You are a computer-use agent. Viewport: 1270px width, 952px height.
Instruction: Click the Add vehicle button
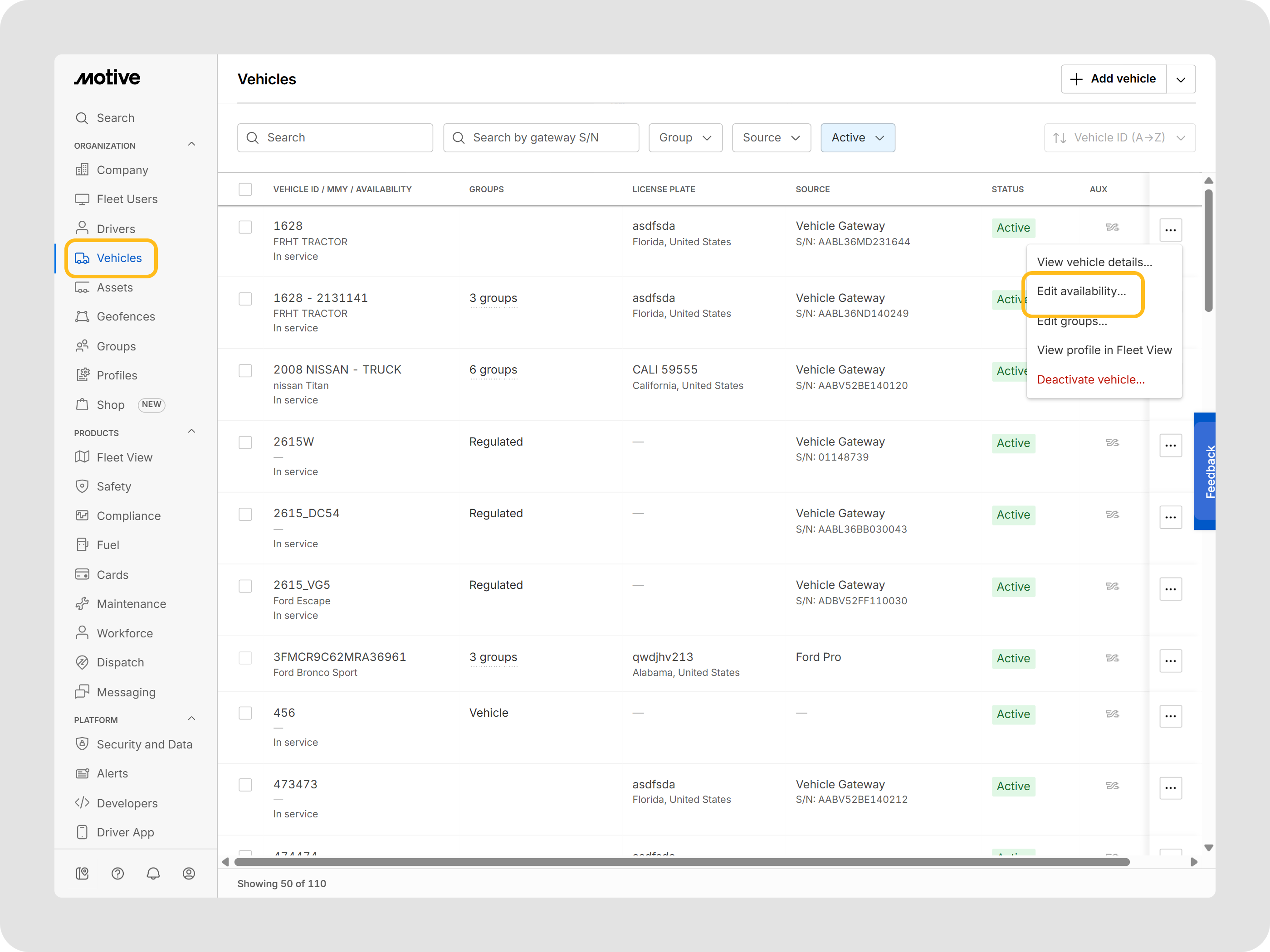pyautogui.click(x=1113, y=79)
